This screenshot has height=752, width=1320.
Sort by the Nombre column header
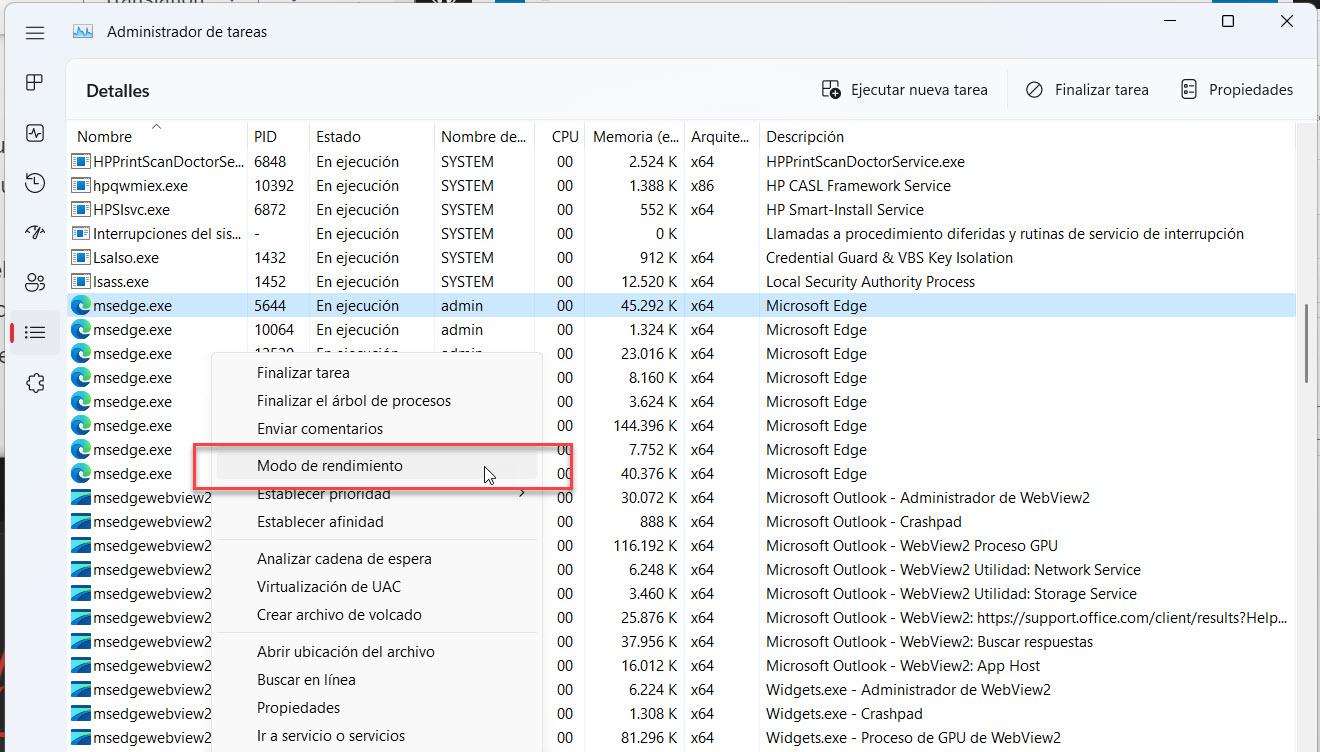tap(157, 136)
